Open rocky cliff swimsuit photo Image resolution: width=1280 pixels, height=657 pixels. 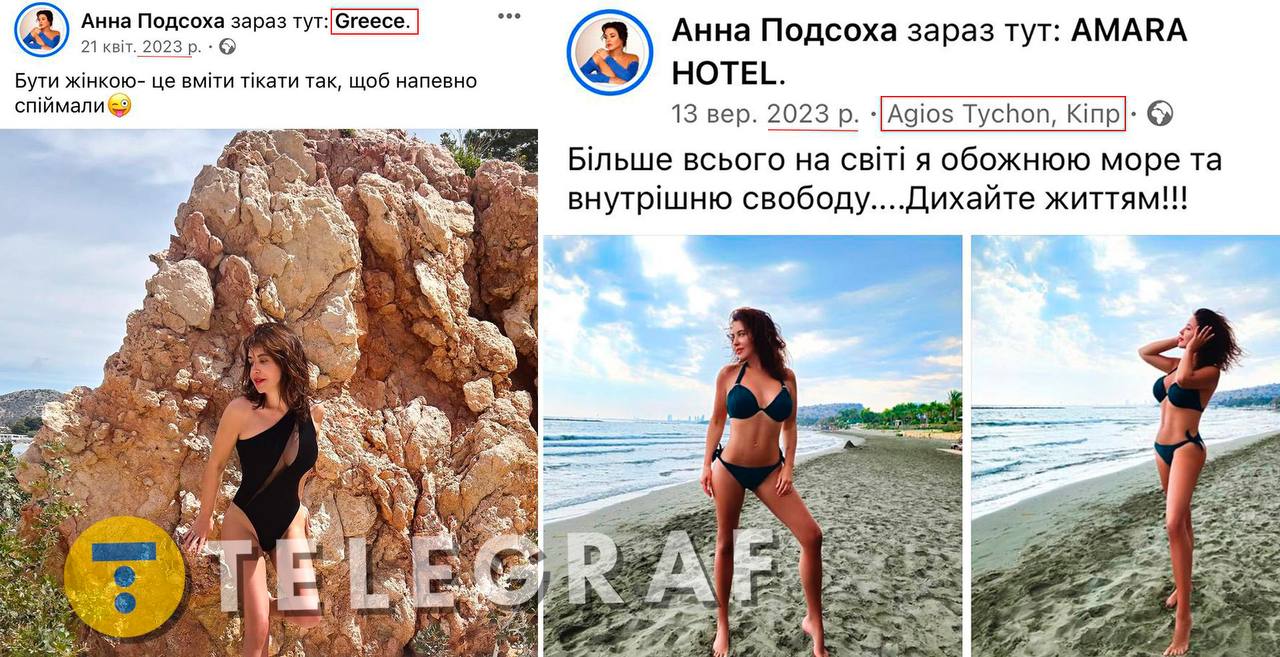tap(269, 392)
